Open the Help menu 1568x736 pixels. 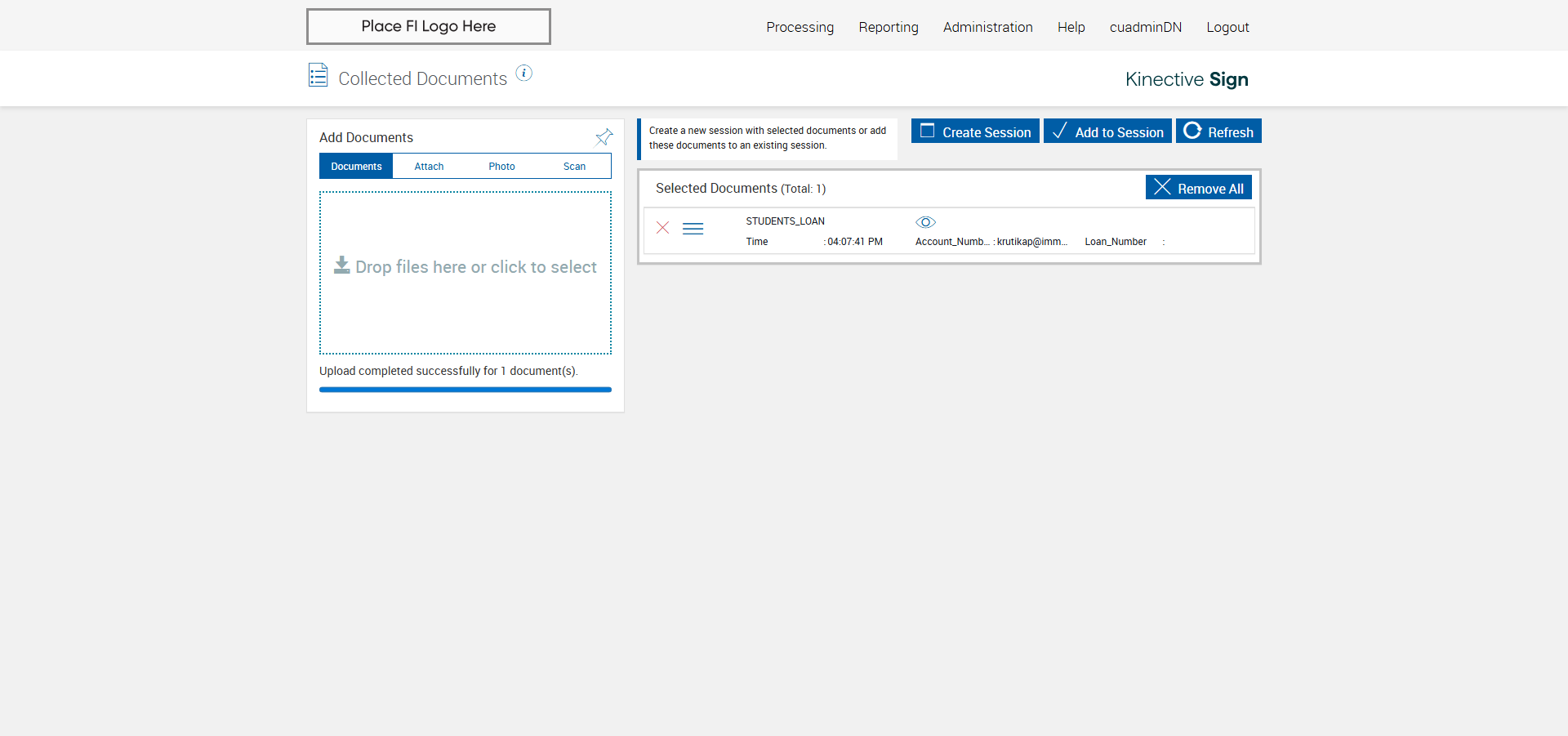click(x=1071, y=27)
